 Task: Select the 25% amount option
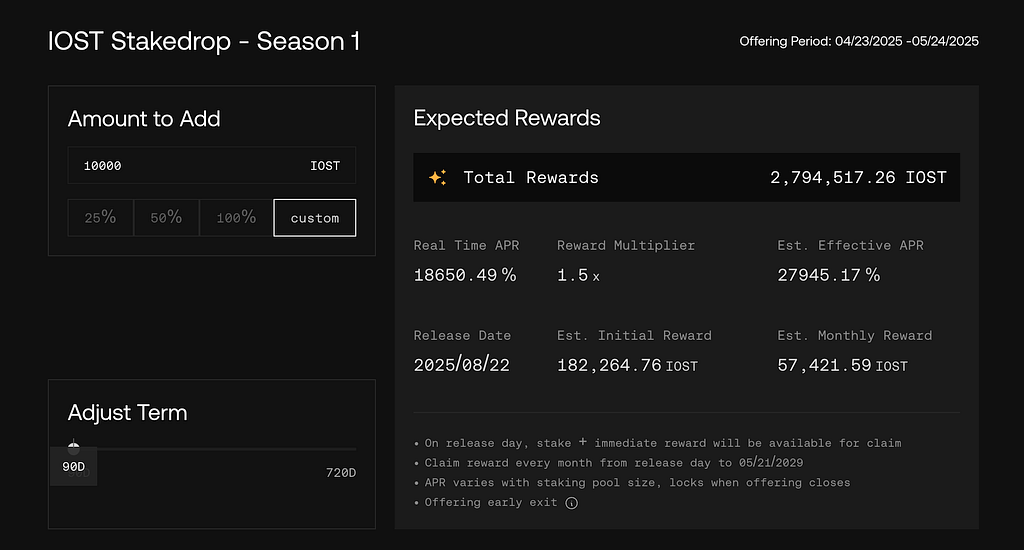101,218
